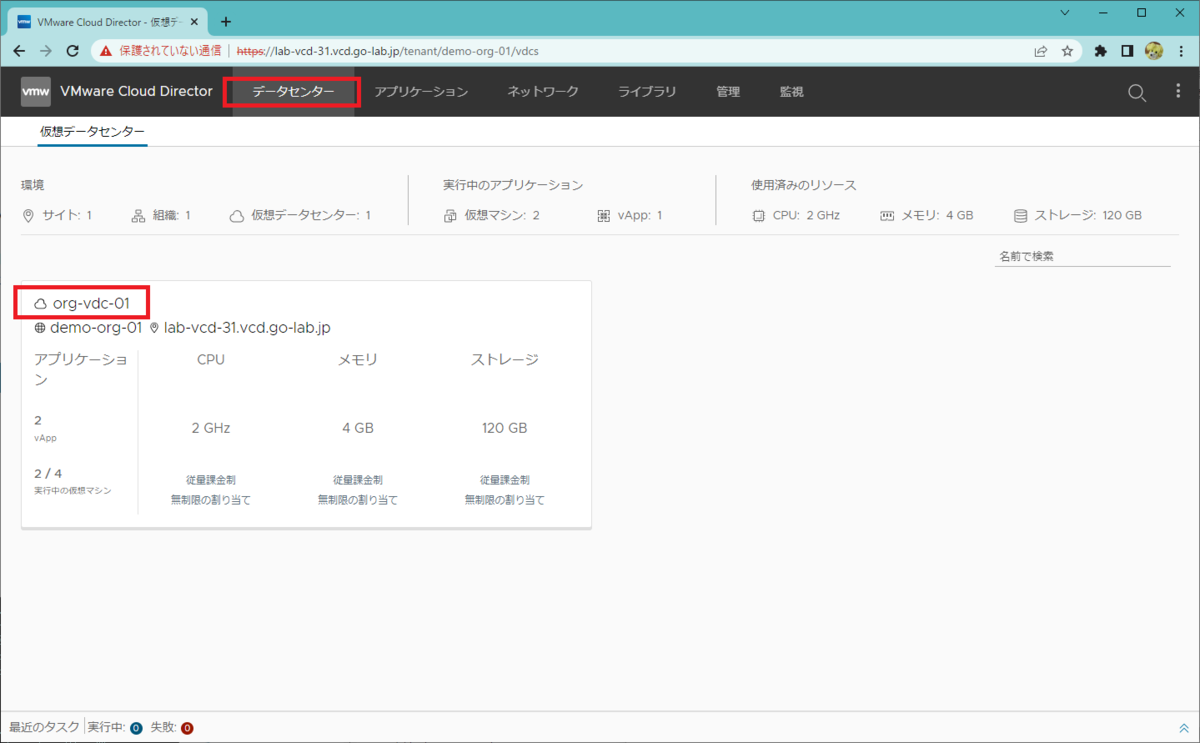Click the cloud icon on org-vdc-01 card
The height and width of the screenshot is (743, 1200).
41,303
